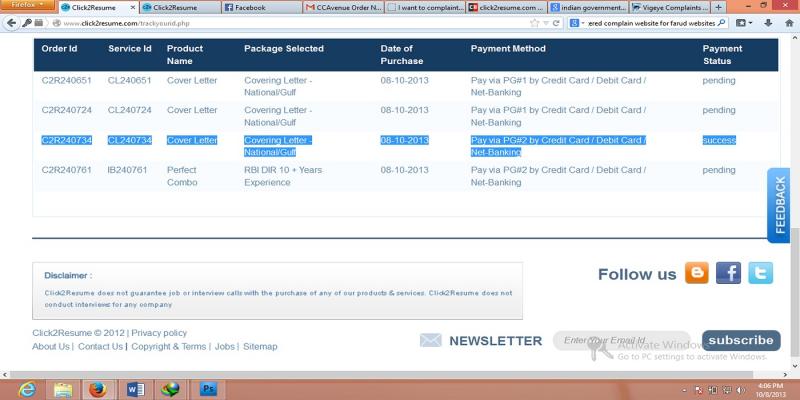Reload the page with refresh icon

(x=556, y=23)
